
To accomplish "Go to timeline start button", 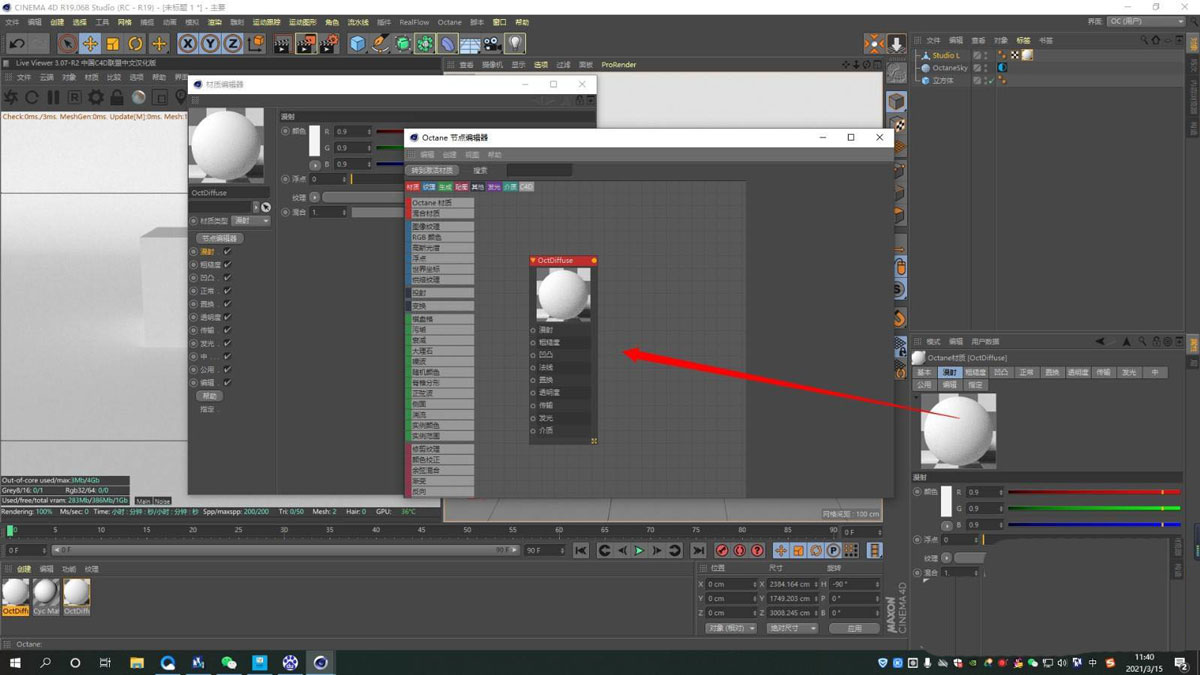I will 581,551.
